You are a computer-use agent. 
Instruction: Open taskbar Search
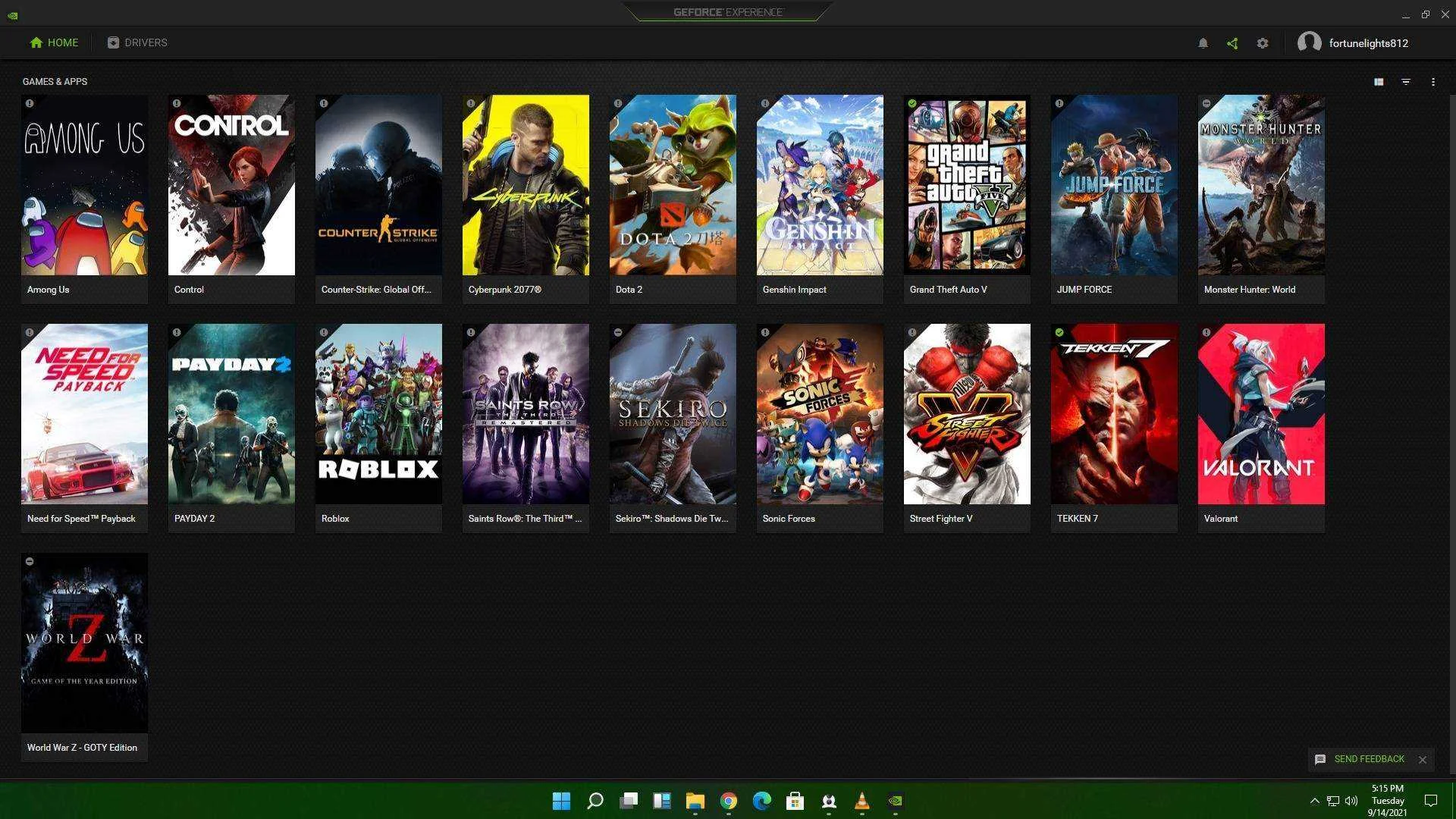pos(595,801)
